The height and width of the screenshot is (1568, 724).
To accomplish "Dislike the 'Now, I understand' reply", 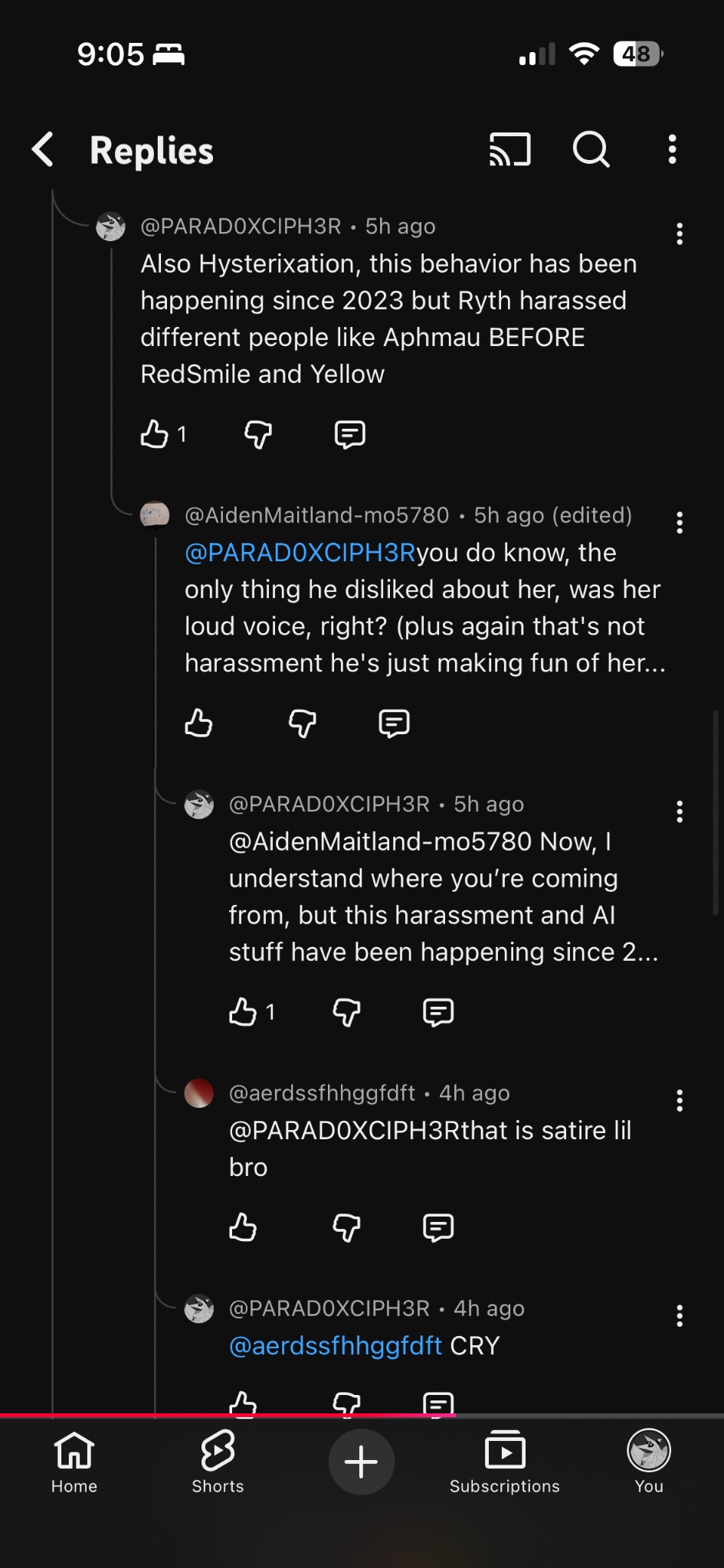I will 346,1012.
